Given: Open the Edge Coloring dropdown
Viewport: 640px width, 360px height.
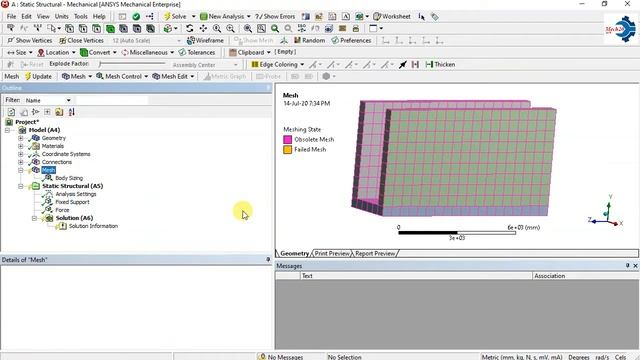Looking at the screenshot, I should (x=278, y=64).
